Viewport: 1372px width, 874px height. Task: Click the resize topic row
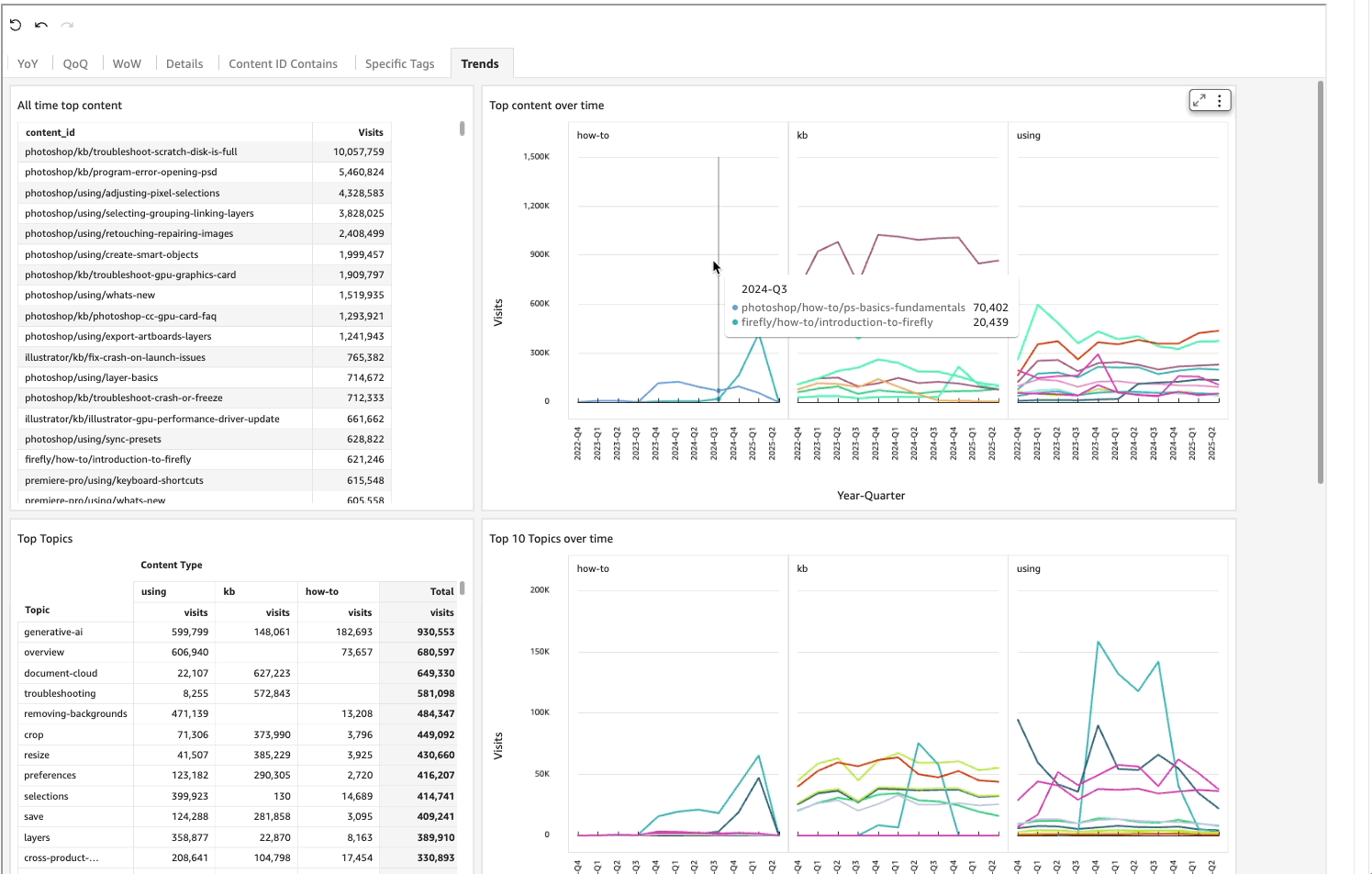238,755
